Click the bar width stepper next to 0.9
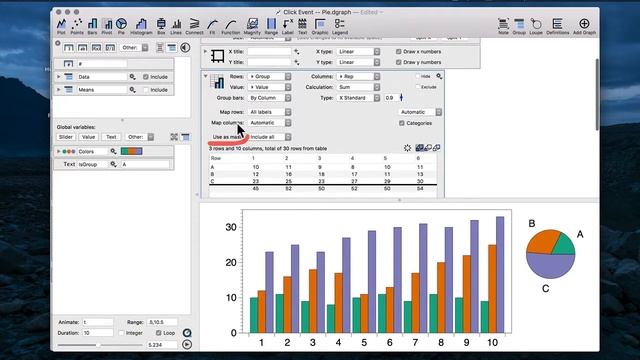 401,98
